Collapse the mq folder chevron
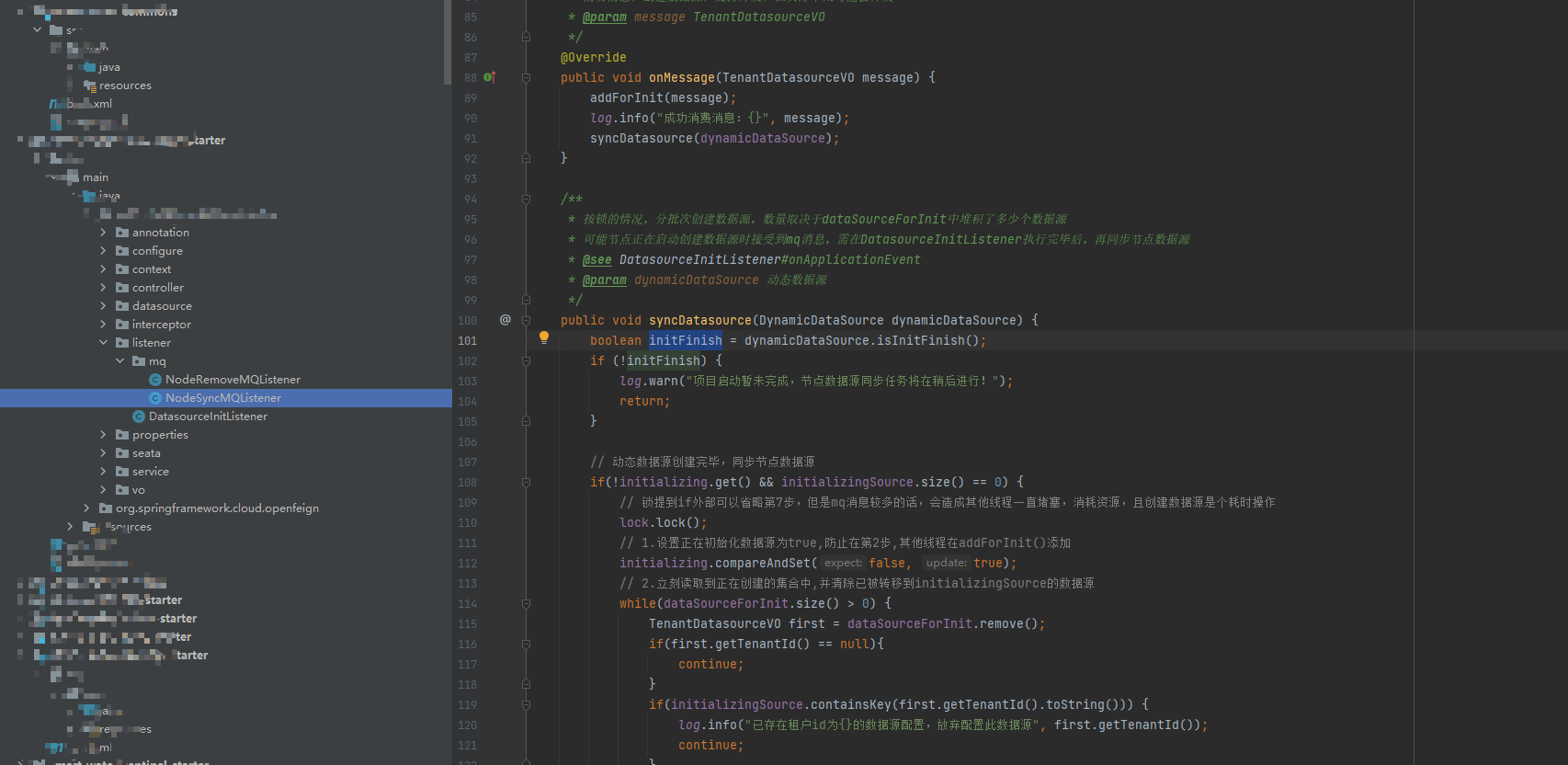This screenshot has height=765, width=1568. [x=119, y=361]
